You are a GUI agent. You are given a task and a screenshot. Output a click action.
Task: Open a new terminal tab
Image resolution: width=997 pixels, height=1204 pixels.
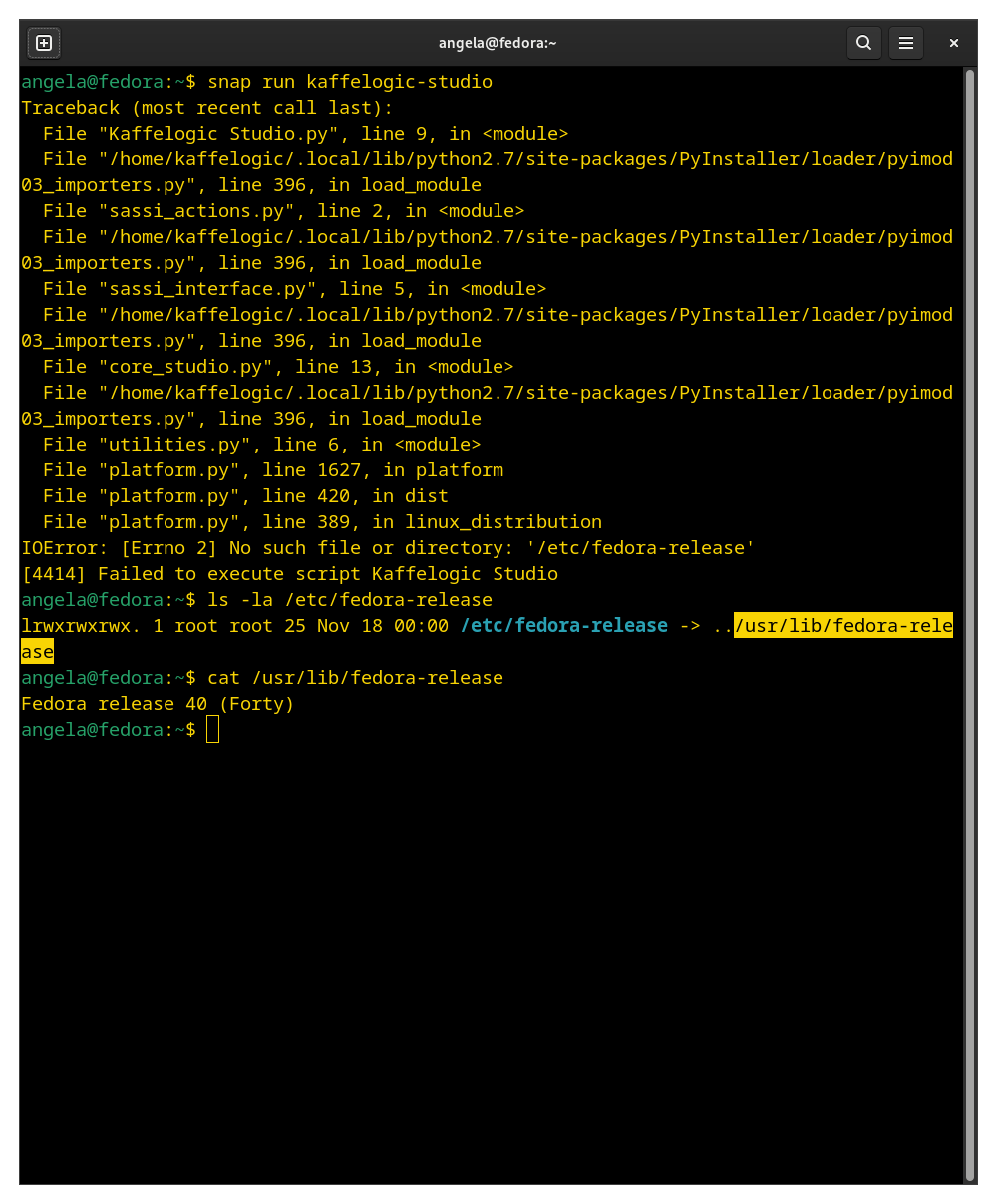point(44,43)
